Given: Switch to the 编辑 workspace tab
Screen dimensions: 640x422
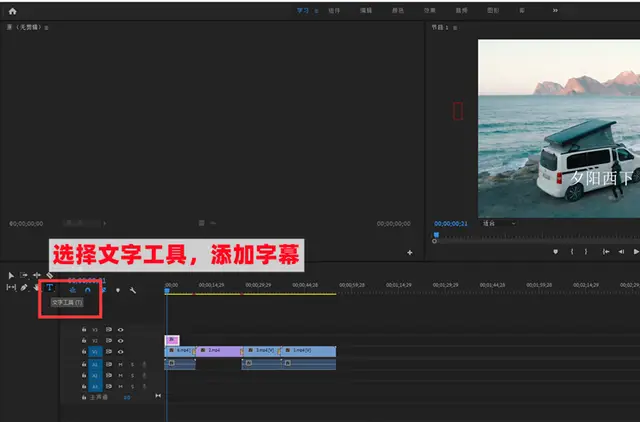Looking at the screenshot, I should click(x=366, y=11).
